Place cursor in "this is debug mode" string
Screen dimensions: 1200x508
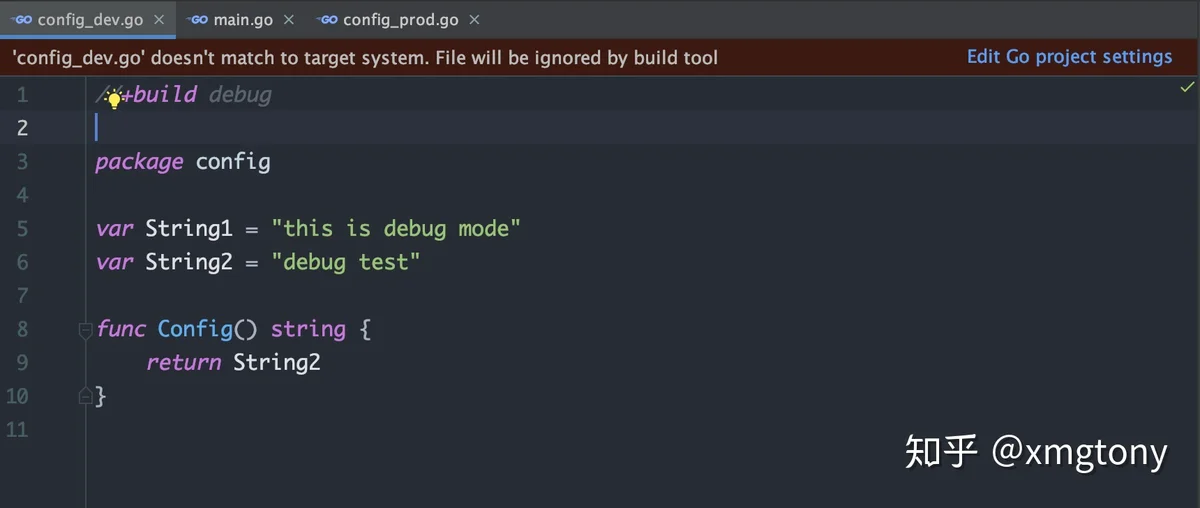click(x=397, y=229)
